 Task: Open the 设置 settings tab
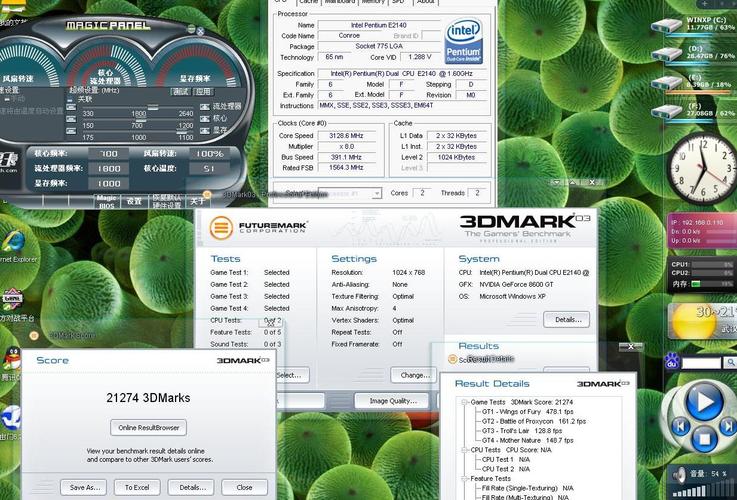click(x=134, y=201)
